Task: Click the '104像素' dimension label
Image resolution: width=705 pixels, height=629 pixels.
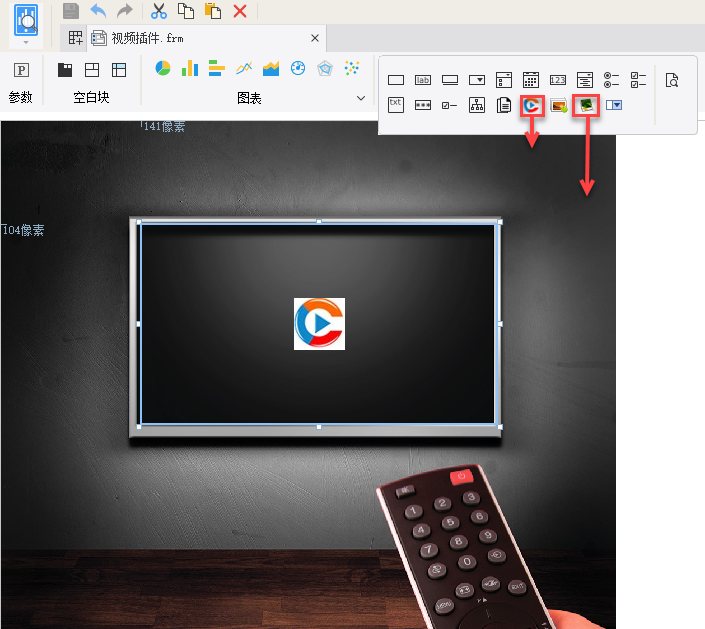Action: 23,230
